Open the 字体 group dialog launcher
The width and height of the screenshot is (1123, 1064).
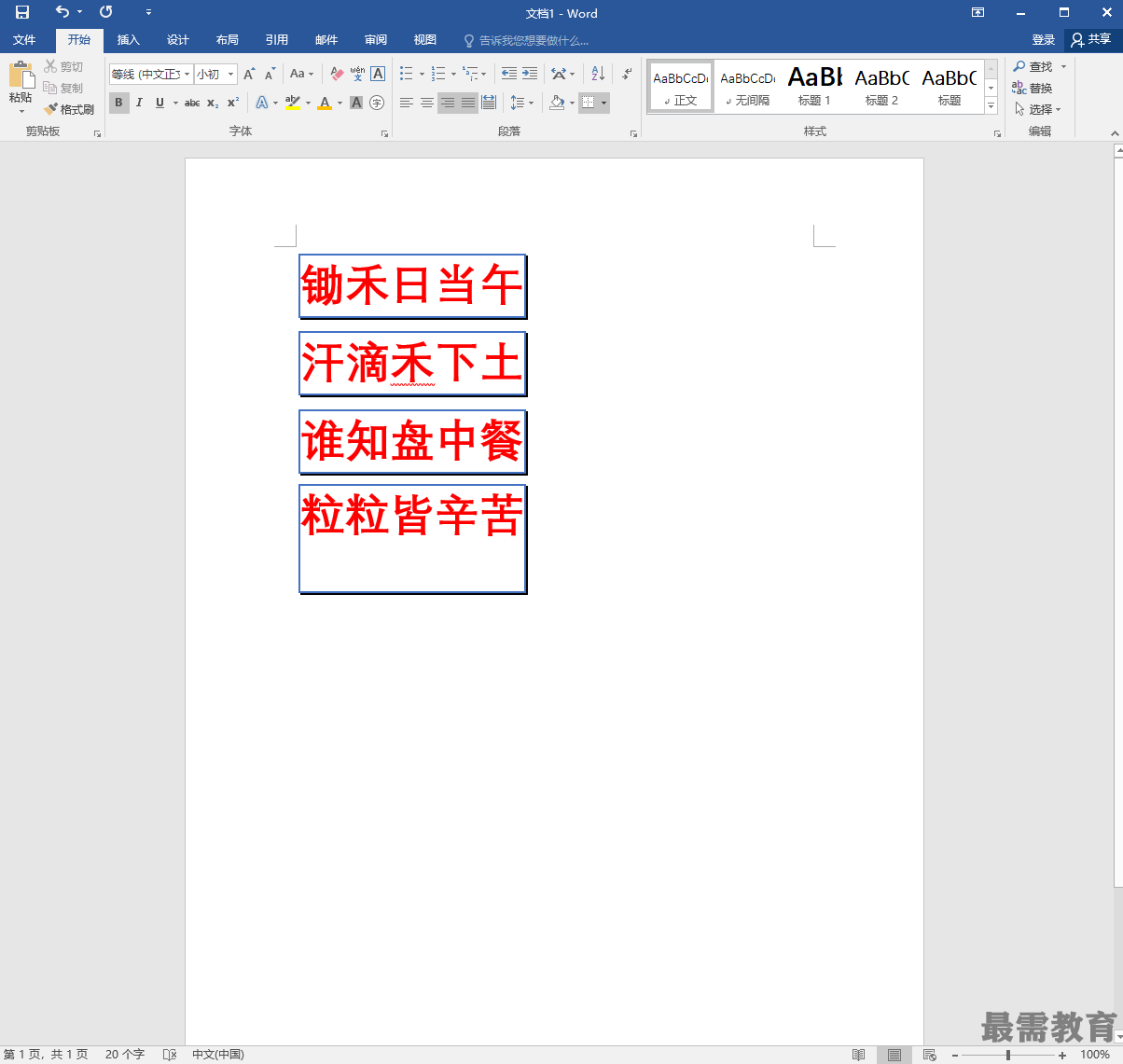[x=384, y=134]
